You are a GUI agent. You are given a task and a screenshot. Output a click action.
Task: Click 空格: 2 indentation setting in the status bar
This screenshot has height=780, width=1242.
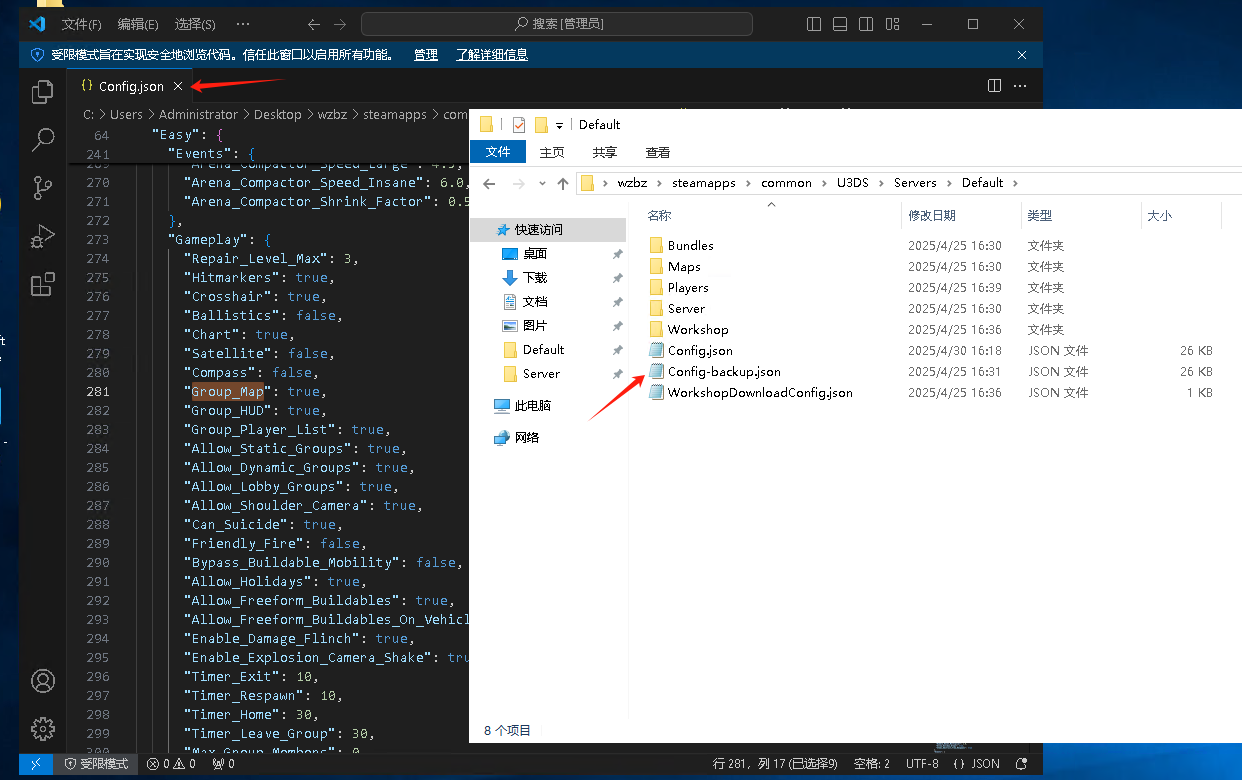pyautogui.click(x=872, y=764)
